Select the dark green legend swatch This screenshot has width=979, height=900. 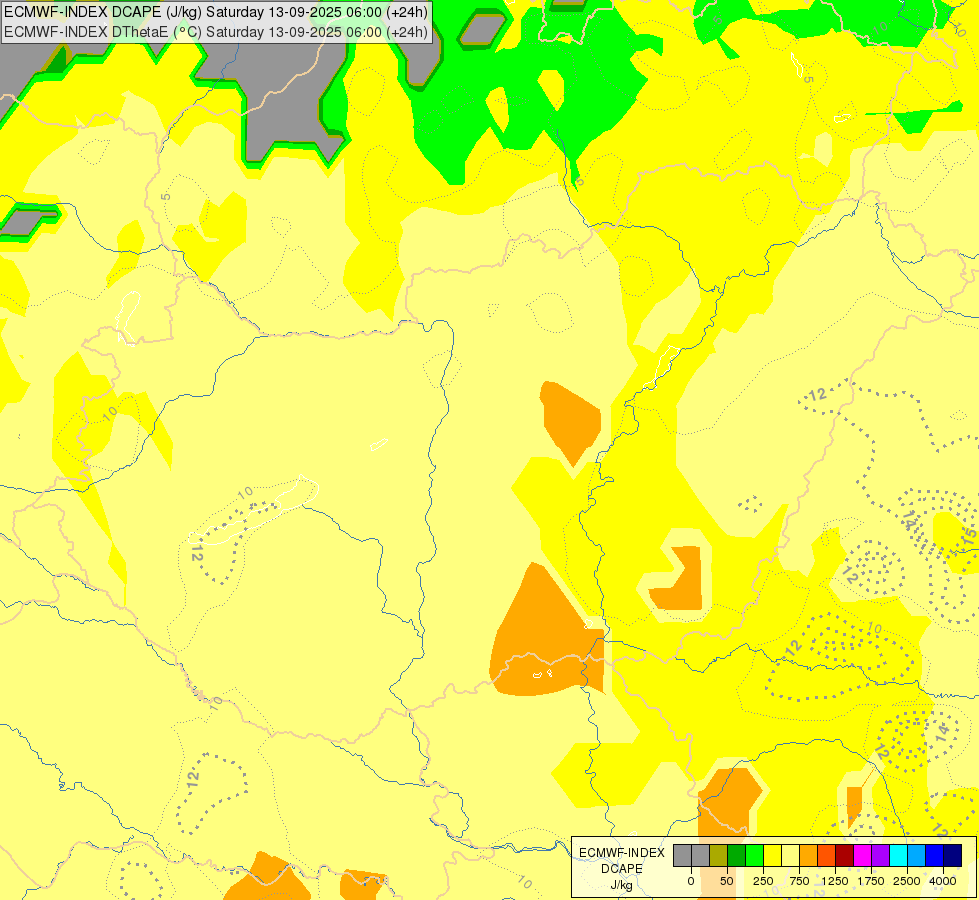click(x=736, y=855)
